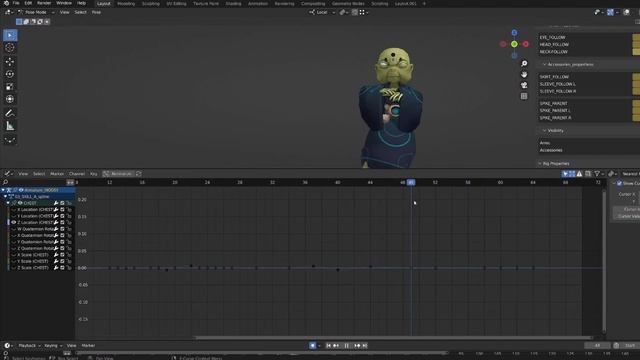Open the Keying dropdown in timeline
The height and width of the screenshot is (360, 640).
[53, 346]
